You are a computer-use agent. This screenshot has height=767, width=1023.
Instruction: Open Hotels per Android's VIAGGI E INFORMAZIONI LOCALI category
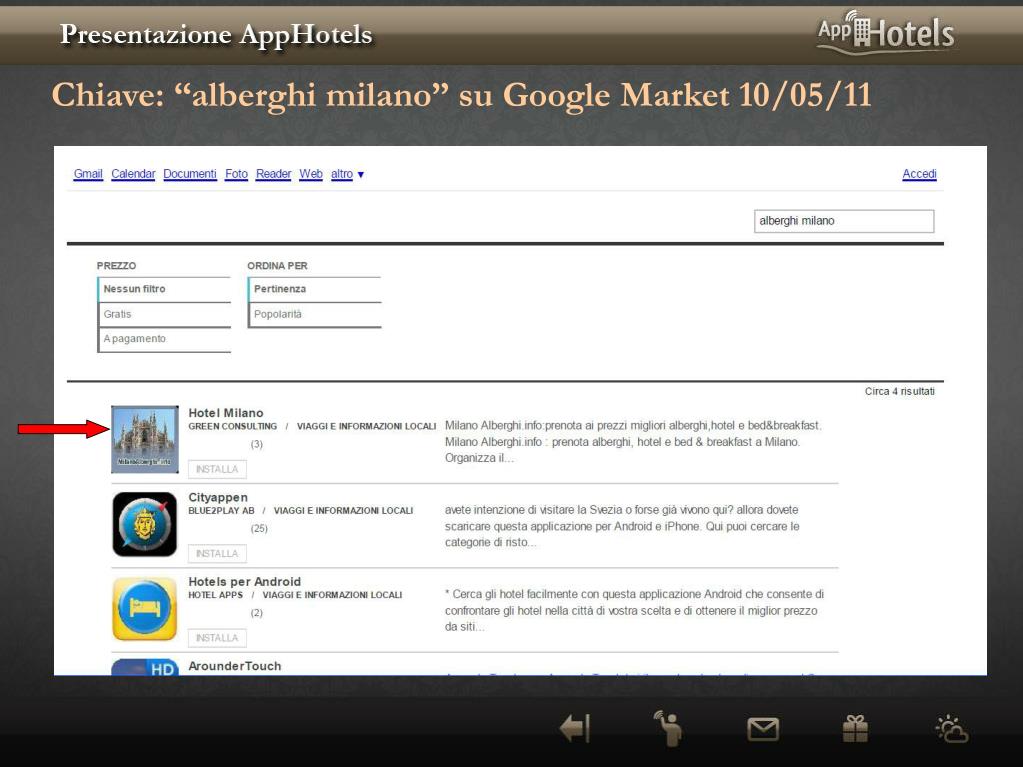[x=332, y=595]
